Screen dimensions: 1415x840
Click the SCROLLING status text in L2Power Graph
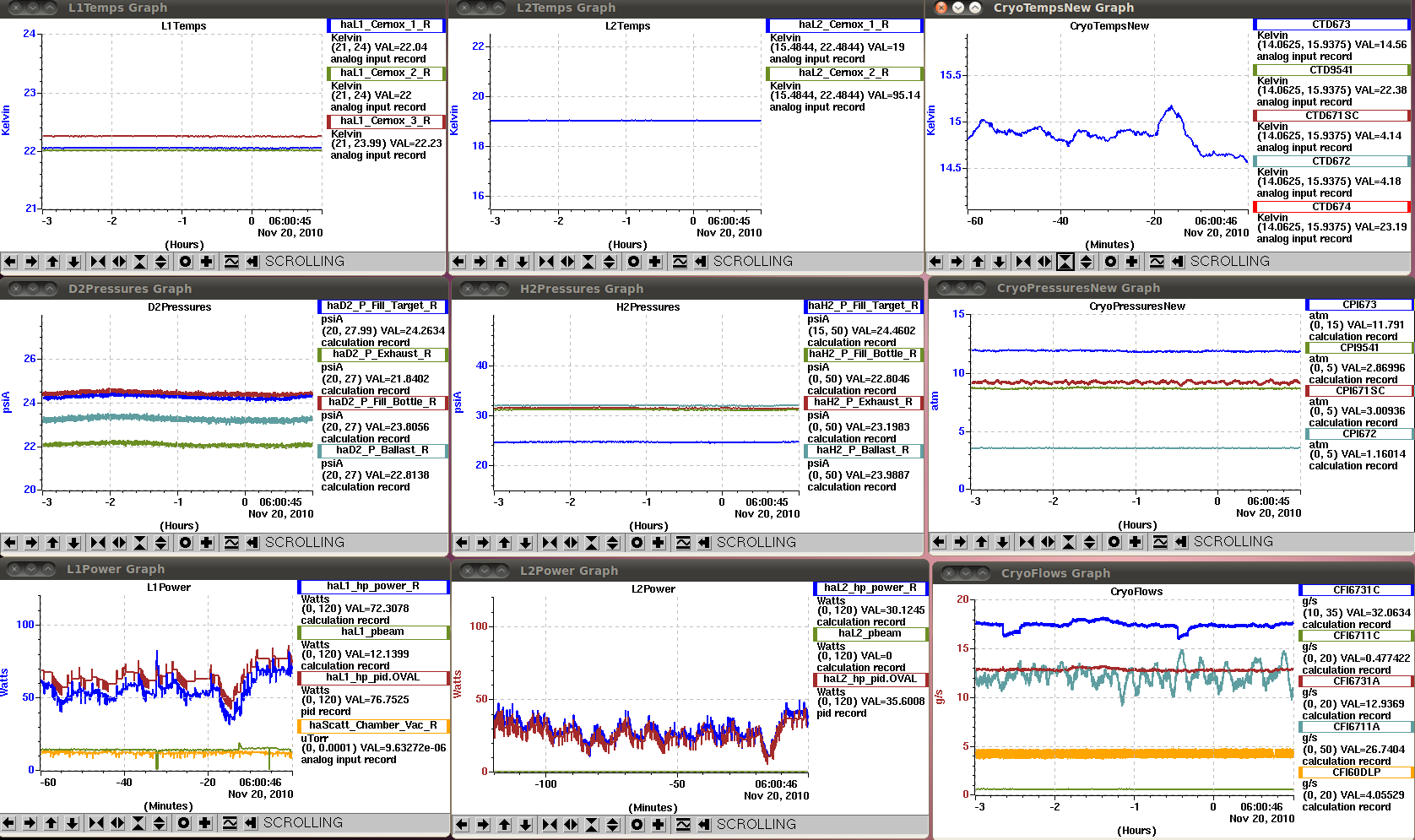point(756,825)
